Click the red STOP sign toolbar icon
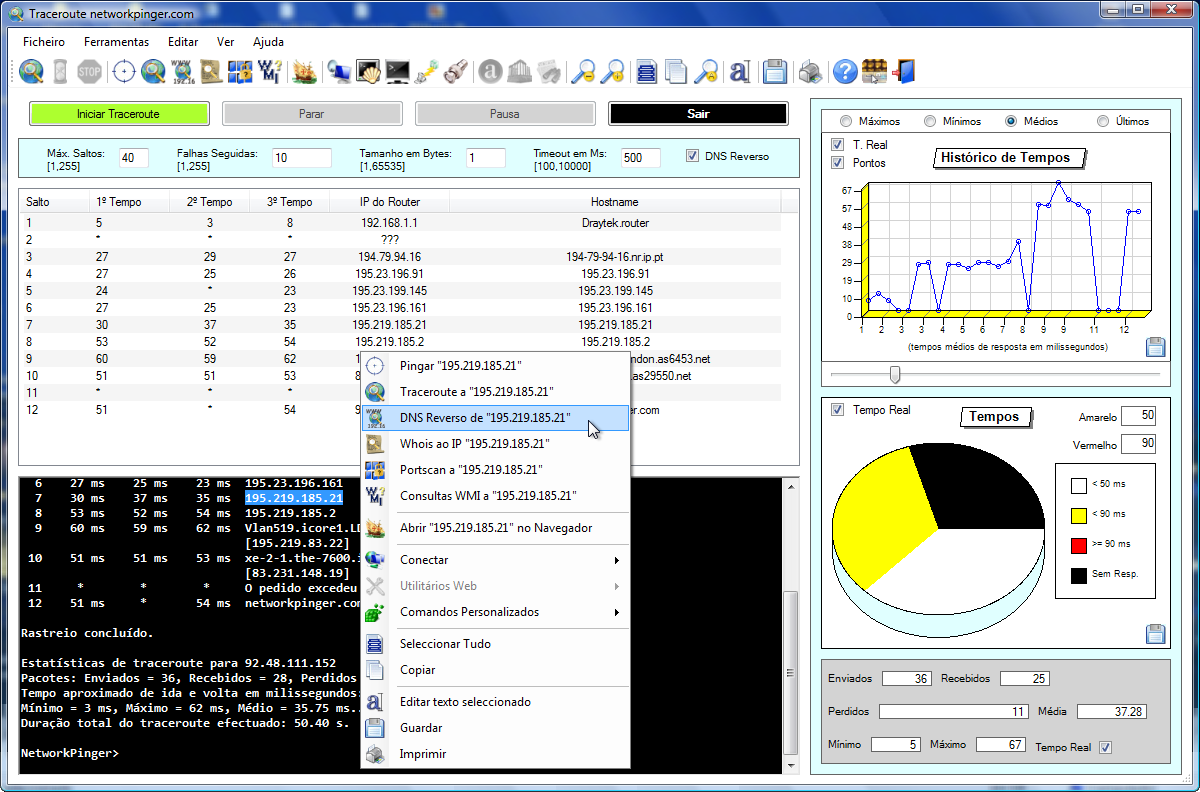This screenshot has width=1200, height=792. point(90,71)
